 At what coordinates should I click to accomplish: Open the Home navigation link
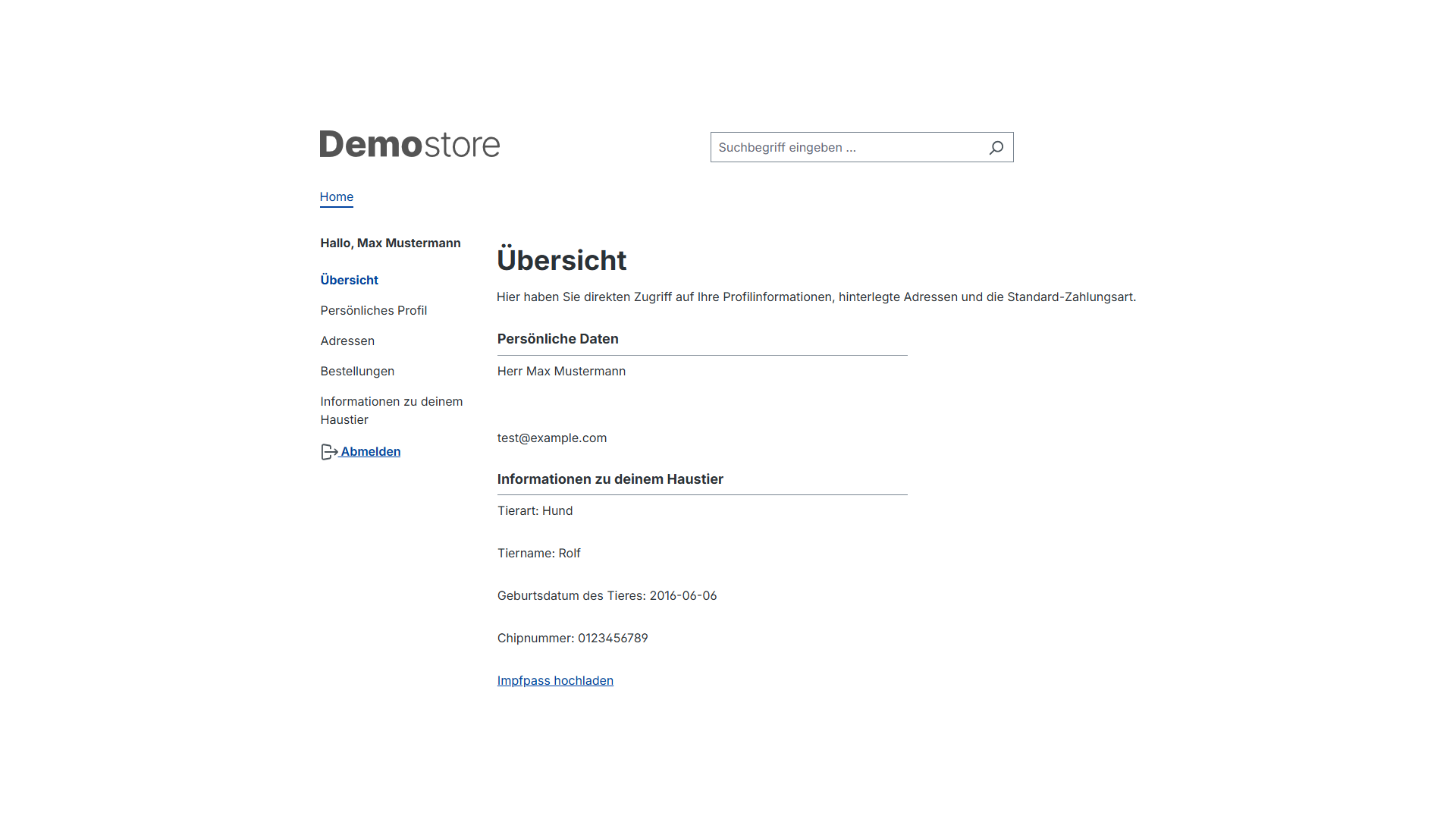click(x=336, y=197)
